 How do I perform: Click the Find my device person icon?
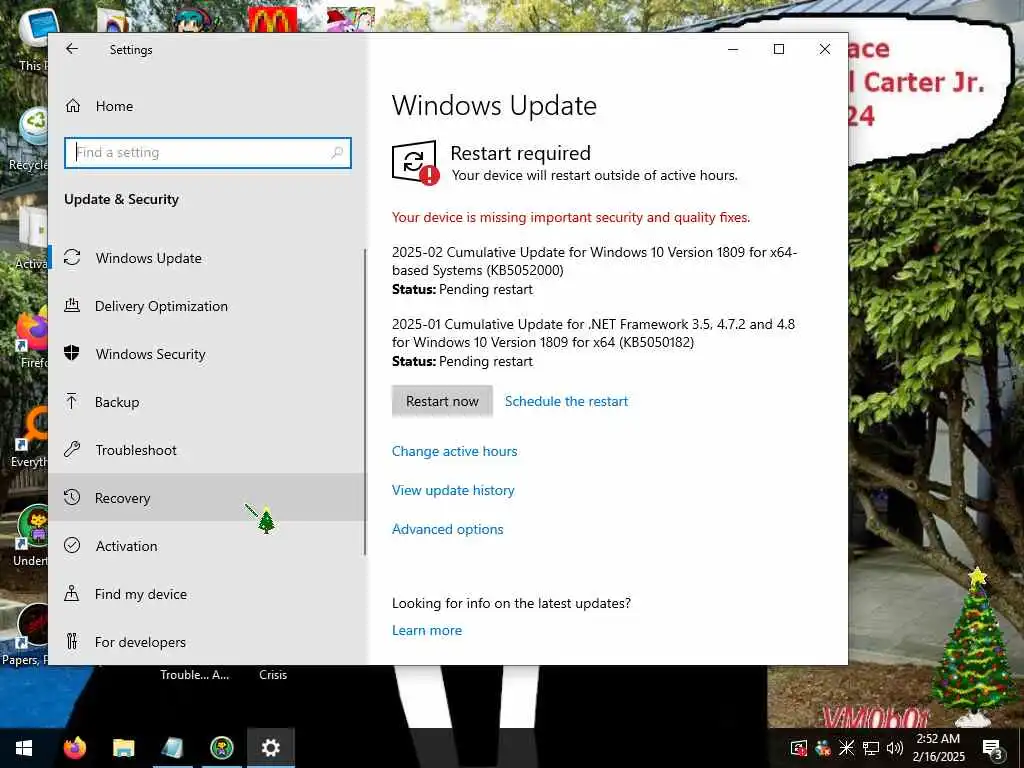click(72, 593)
